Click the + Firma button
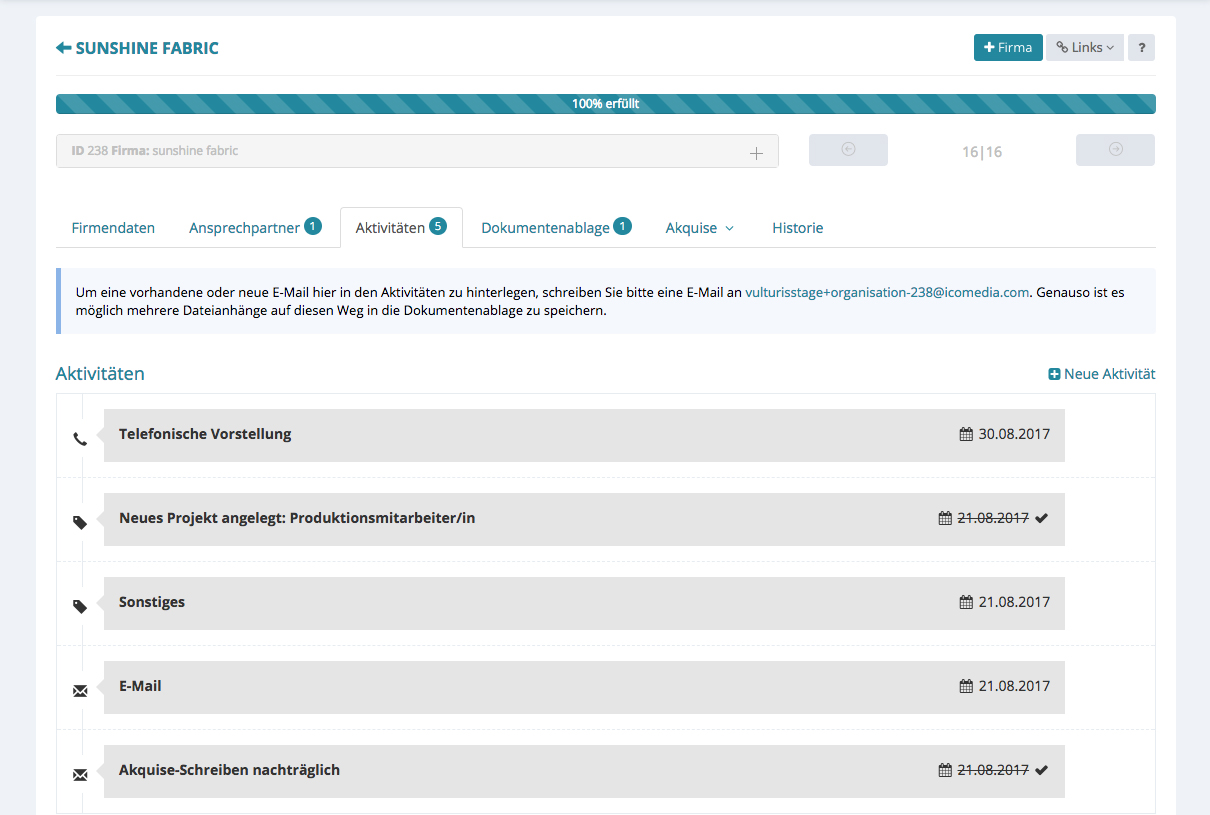1210x815 pixels. point(1007,48)
